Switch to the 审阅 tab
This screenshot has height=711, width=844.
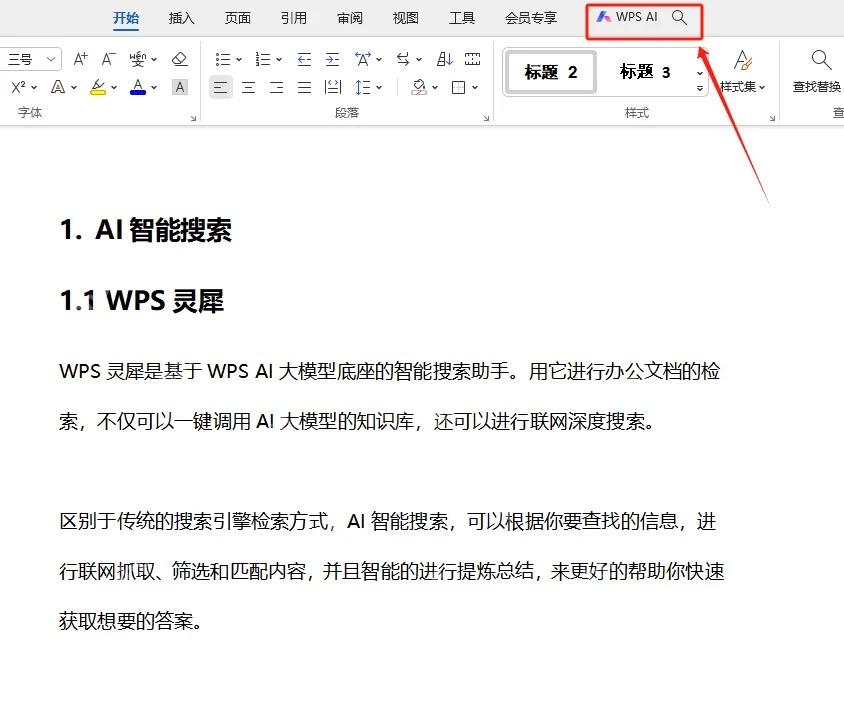350,18
